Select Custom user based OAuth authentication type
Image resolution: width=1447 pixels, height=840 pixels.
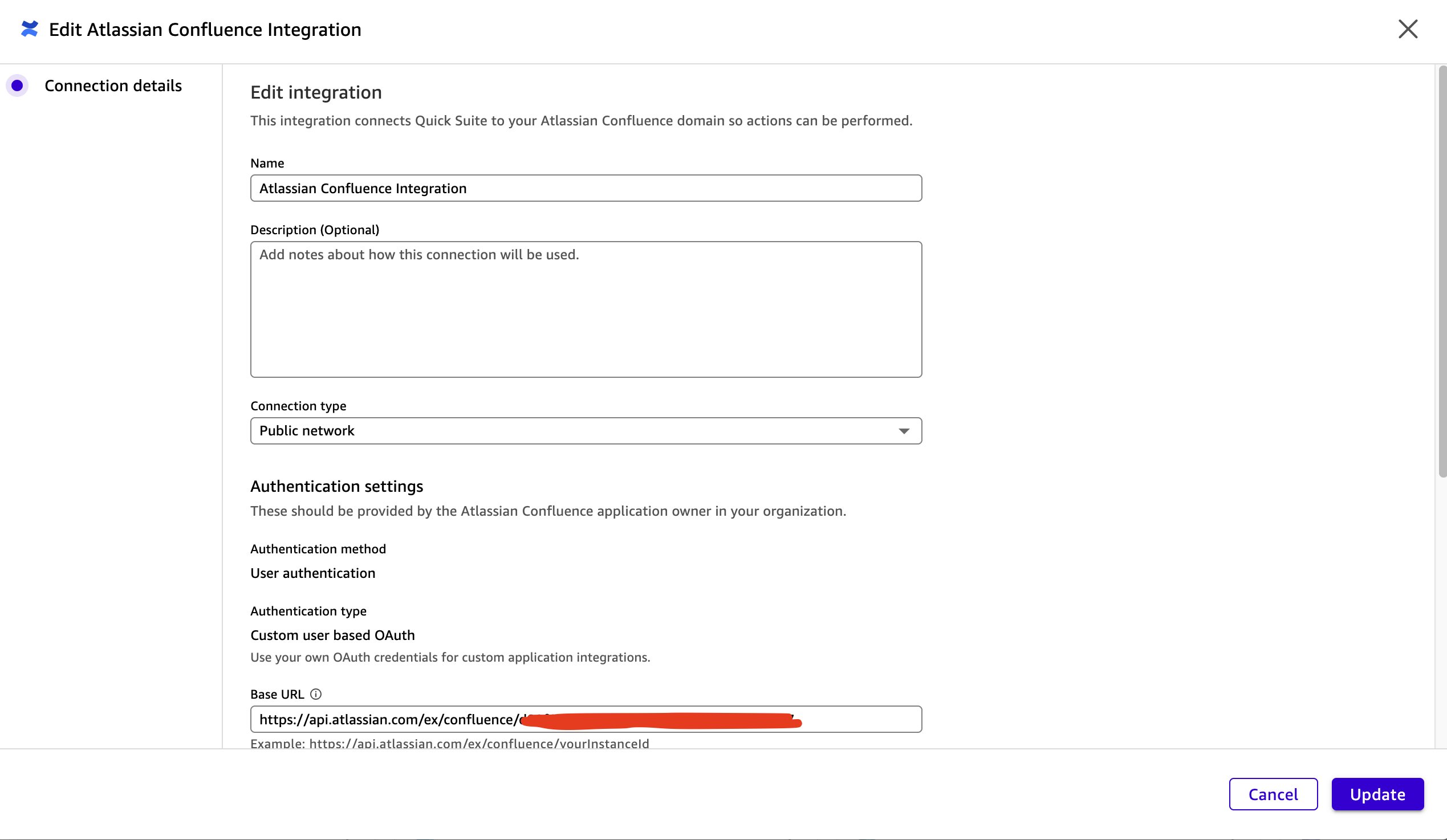tap(332, 635)
